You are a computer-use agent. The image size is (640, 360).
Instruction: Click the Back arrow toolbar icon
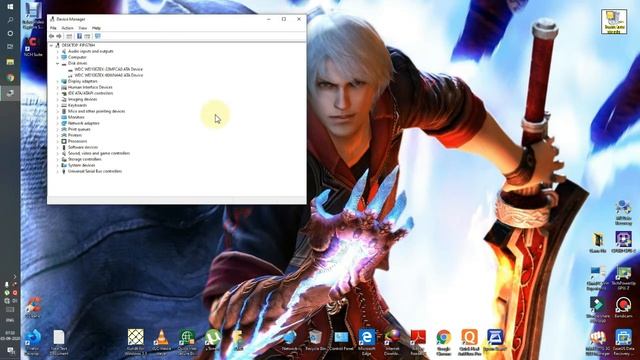coord(52,36)
